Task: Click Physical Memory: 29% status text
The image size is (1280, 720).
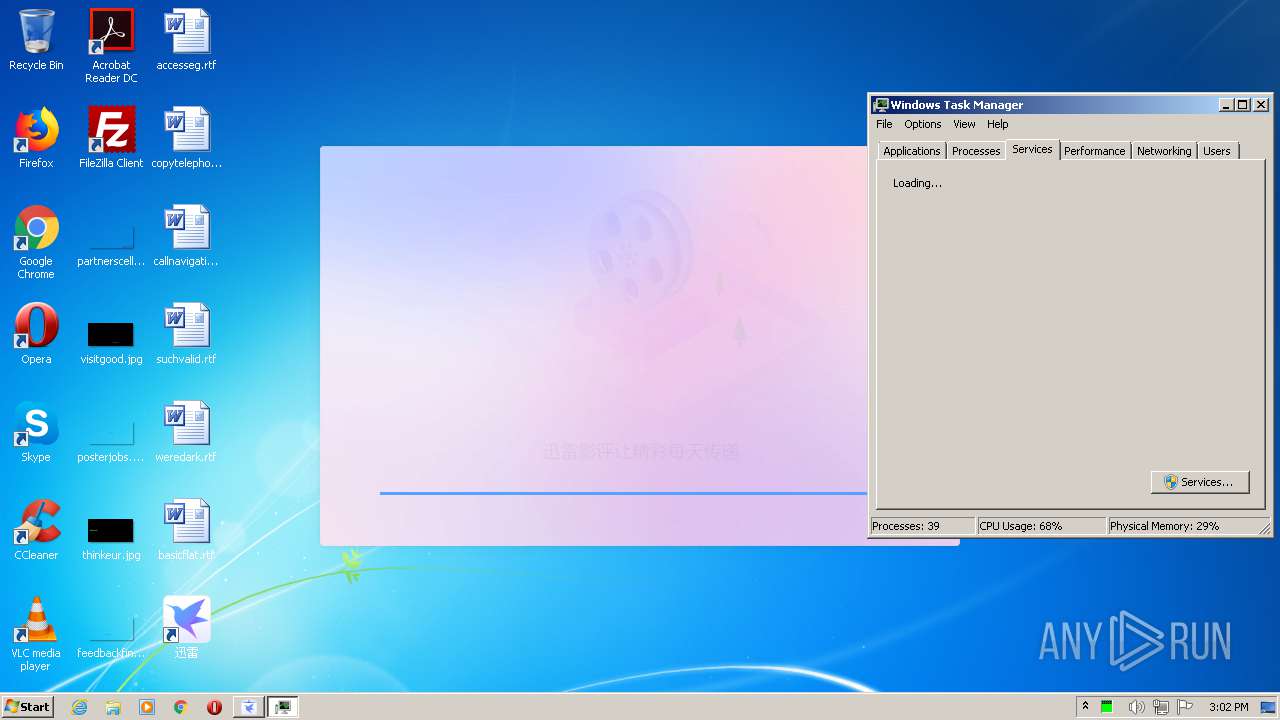Action: (1164, 526)
